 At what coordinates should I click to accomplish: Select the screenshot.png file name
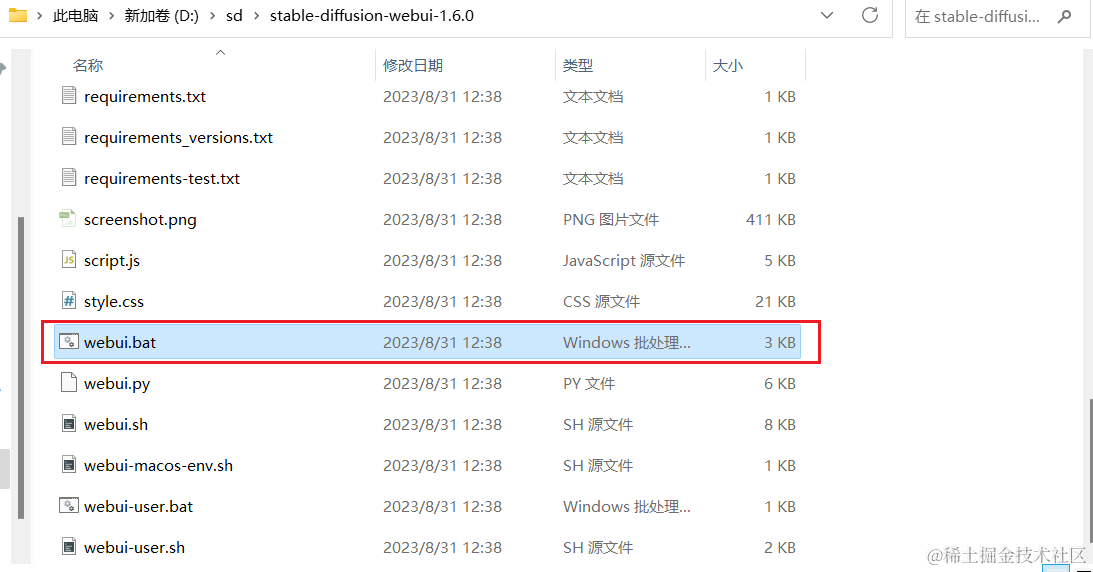(x=140, y=219)
